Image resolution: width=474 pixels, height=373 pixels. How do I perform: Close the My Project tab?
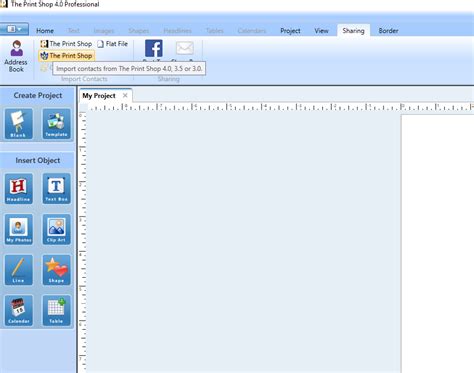tap(125, 96)
